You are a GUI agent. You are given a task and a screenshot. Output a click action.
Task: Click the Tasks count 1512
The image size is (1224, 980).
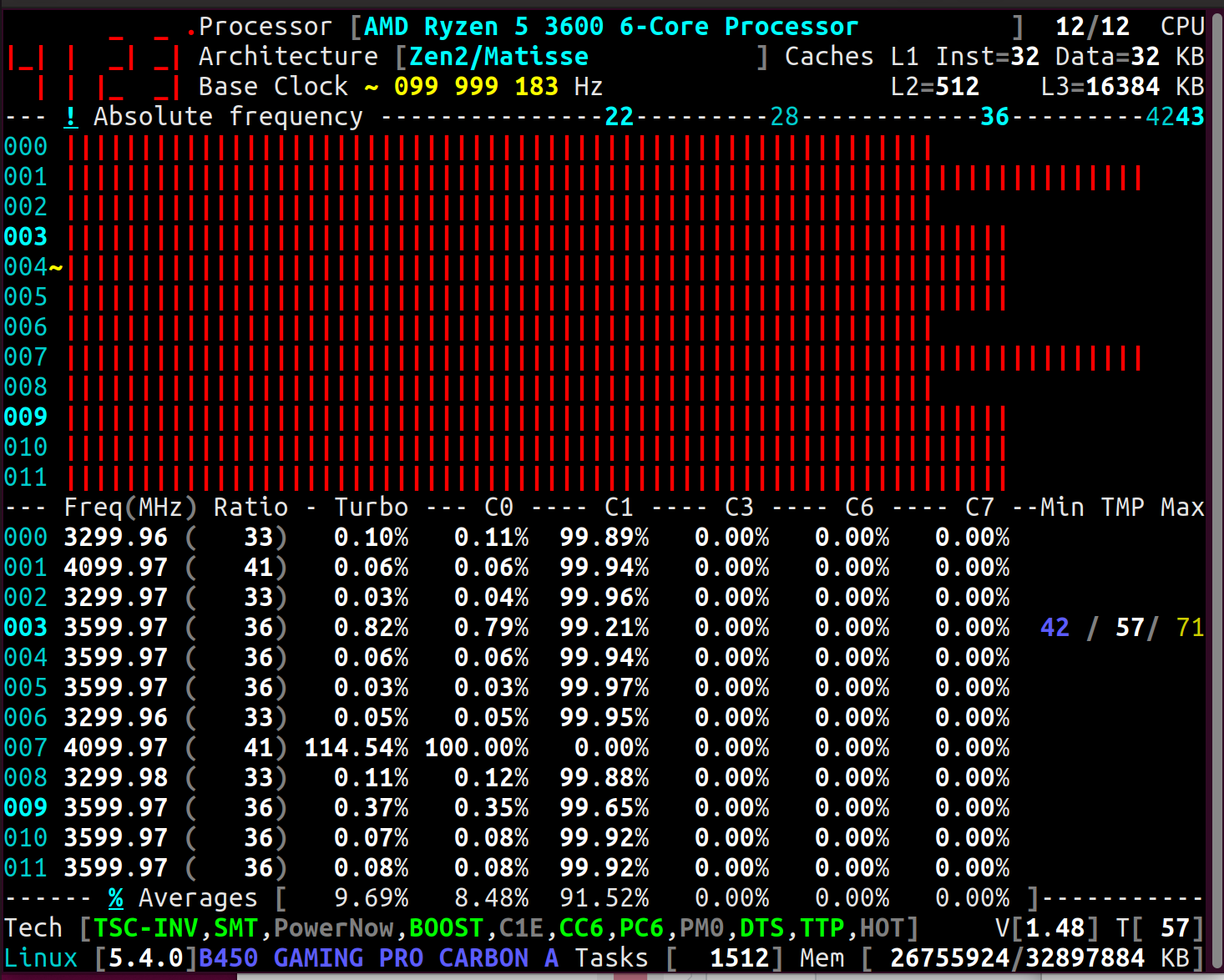pyautogui.click(x=739, y=958)
